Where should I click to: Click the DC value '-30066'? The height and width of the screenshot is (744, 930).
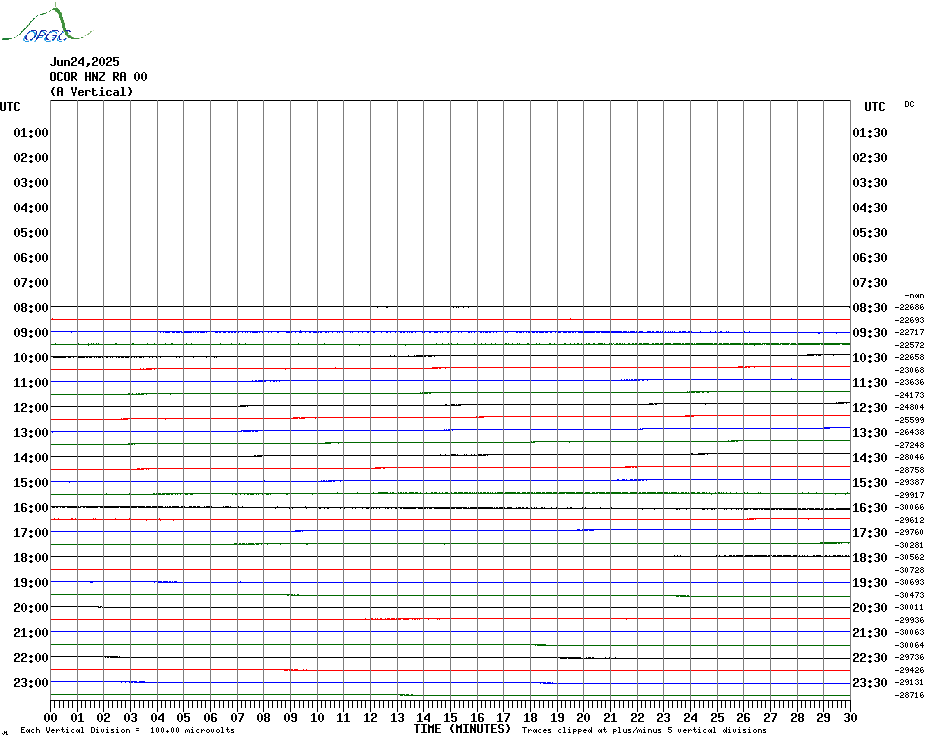coord(909,507)
